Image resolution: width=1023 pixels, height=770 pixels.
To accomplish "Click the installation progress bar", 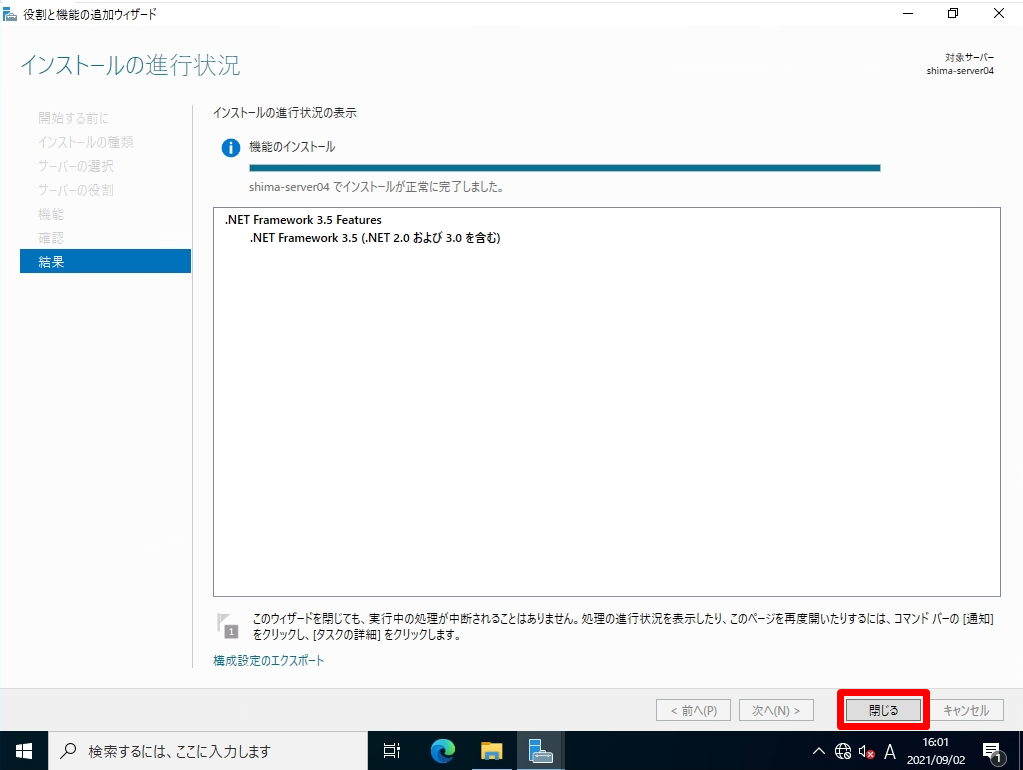I will tap(564, 168).
